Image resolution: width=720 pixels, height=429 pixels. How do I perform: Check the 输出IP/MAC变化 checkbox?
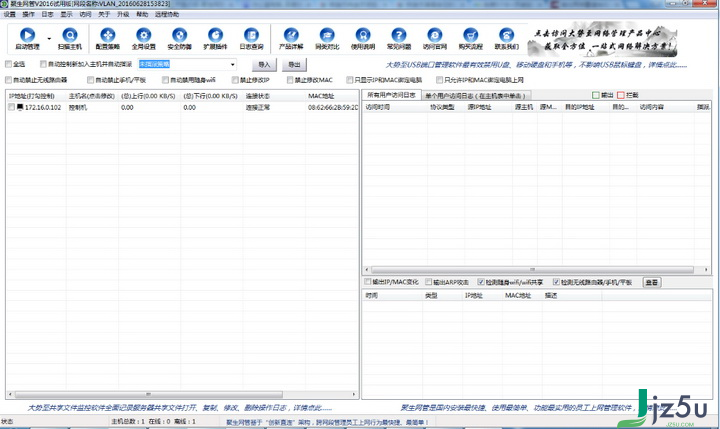click(367, 282)
